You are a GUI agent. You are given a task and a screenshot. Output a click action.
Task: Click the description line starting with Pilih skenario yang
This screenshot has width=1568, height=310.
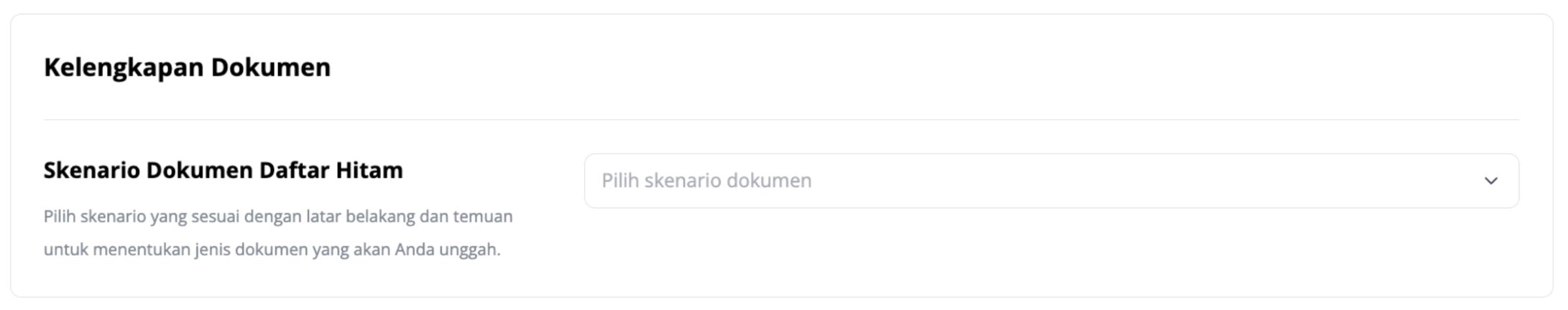click(x=278, y=217)
